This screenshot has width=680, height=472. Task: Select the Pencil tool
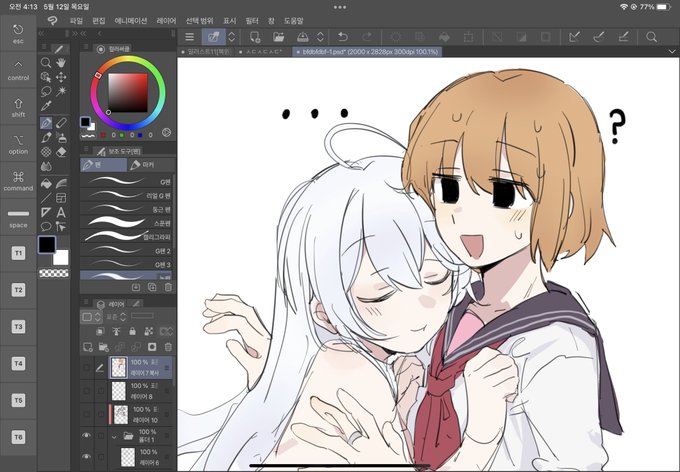pos(61,123)
